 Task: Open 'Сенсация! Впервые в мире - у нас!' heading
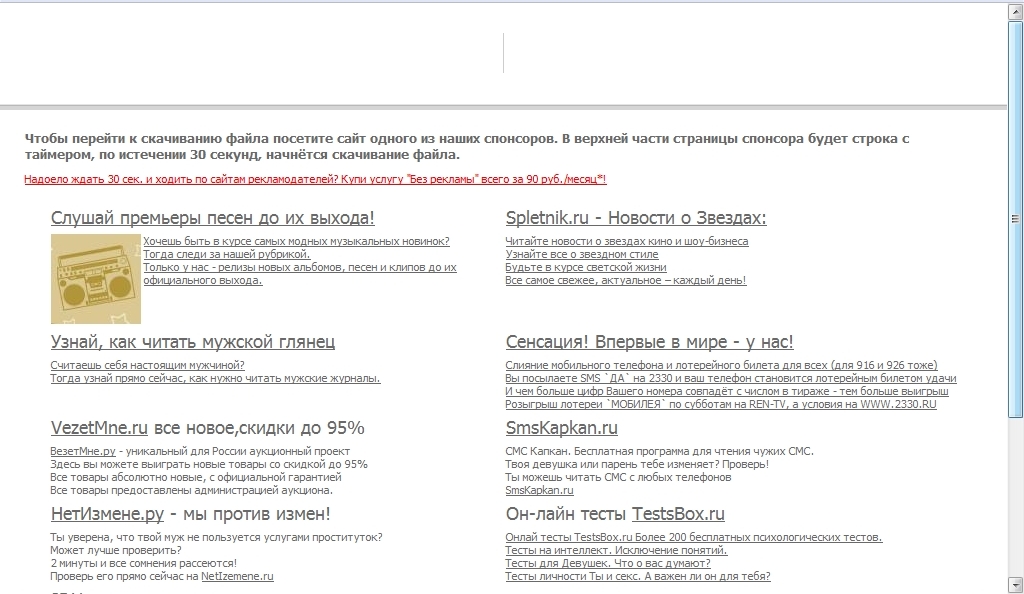point(650,342)
